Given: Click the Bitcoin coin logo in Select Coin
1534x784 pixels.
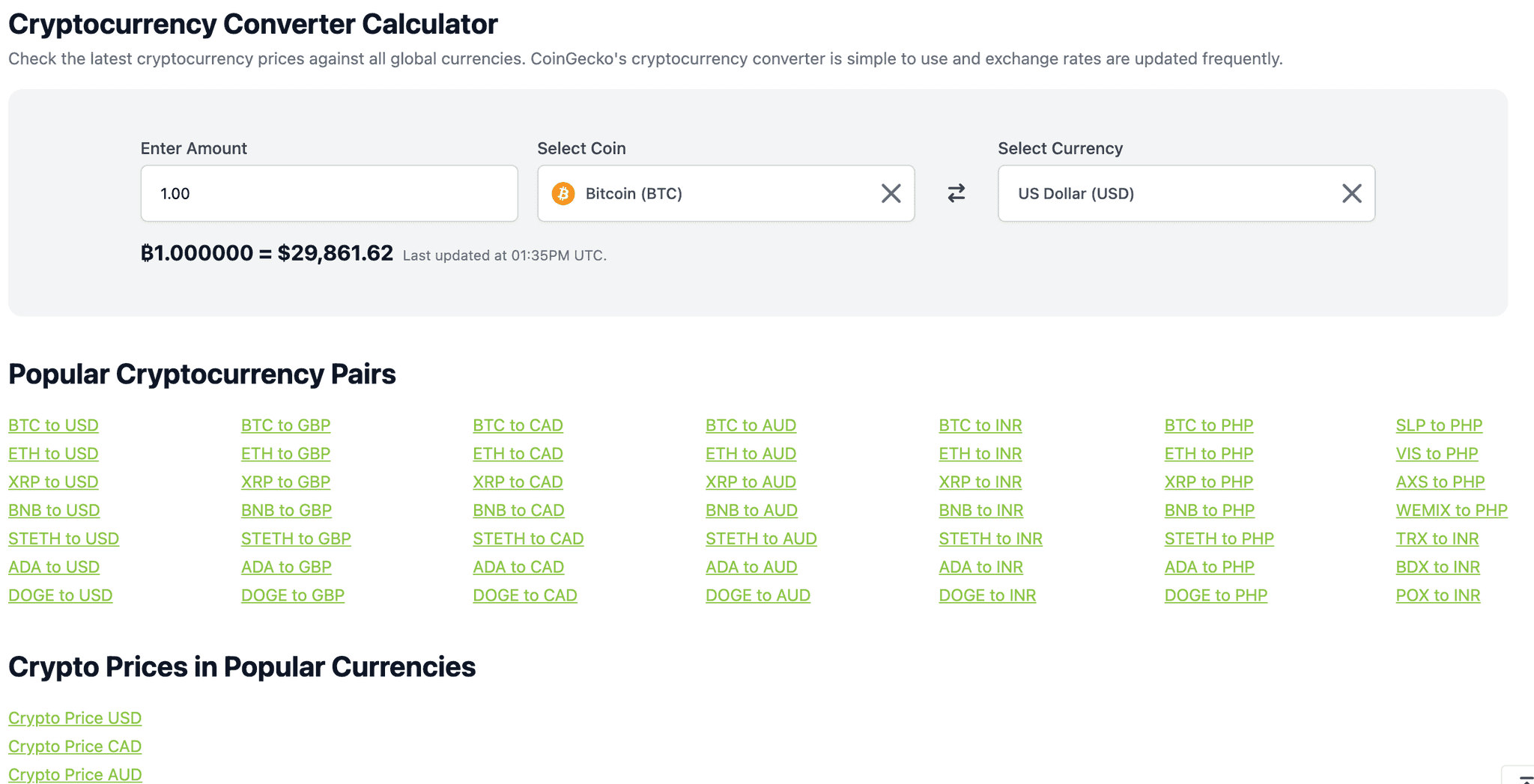Looking at the screenshot, I should click(562, 193).
